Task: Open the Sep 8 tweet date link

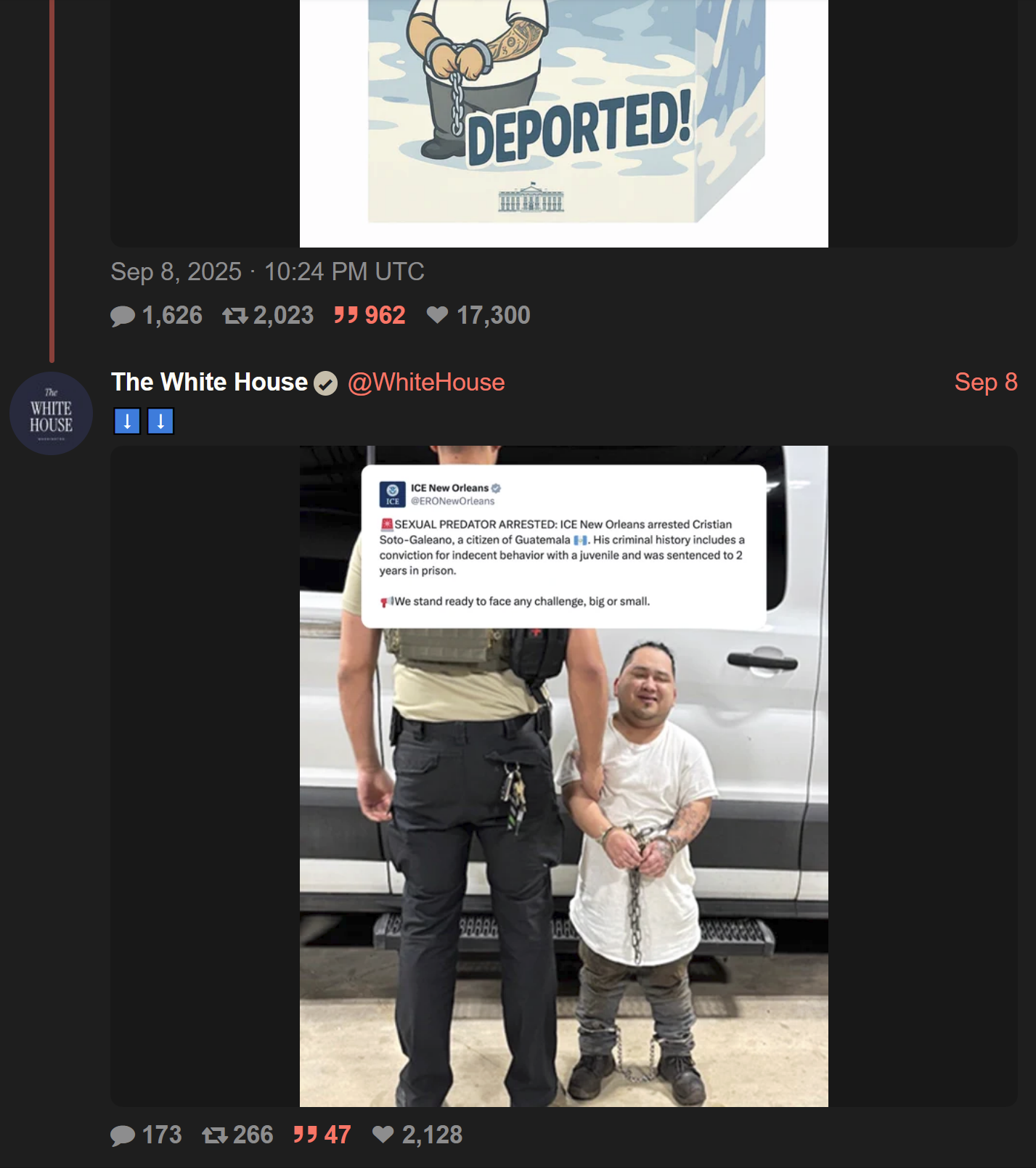Action: click(x=986, y=383)
